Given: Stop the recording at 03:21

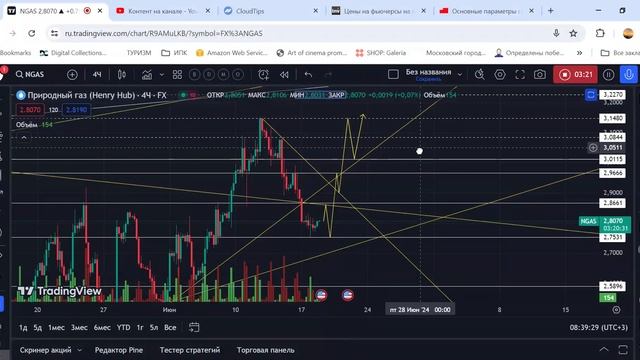Looking at the screenshot, I should point(575,75).
